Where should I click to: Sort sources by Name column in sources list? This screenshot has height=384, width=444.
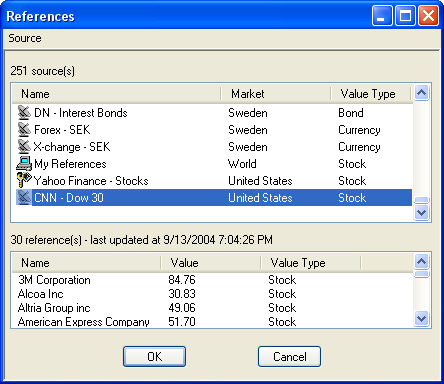click(117, 94)
